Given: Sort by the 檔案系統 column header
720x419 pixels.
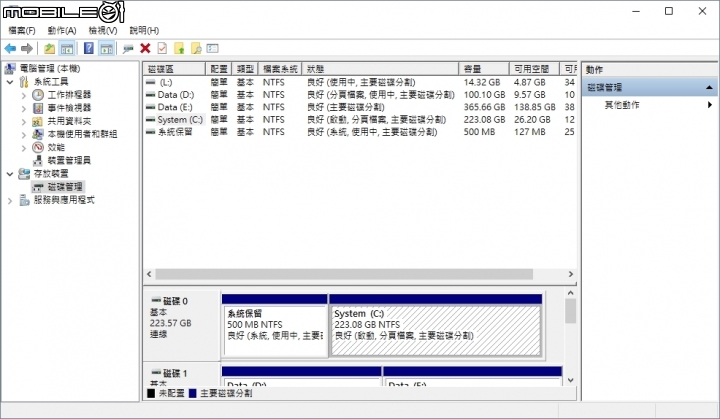Looking at the screenshot, I should 280,69.
